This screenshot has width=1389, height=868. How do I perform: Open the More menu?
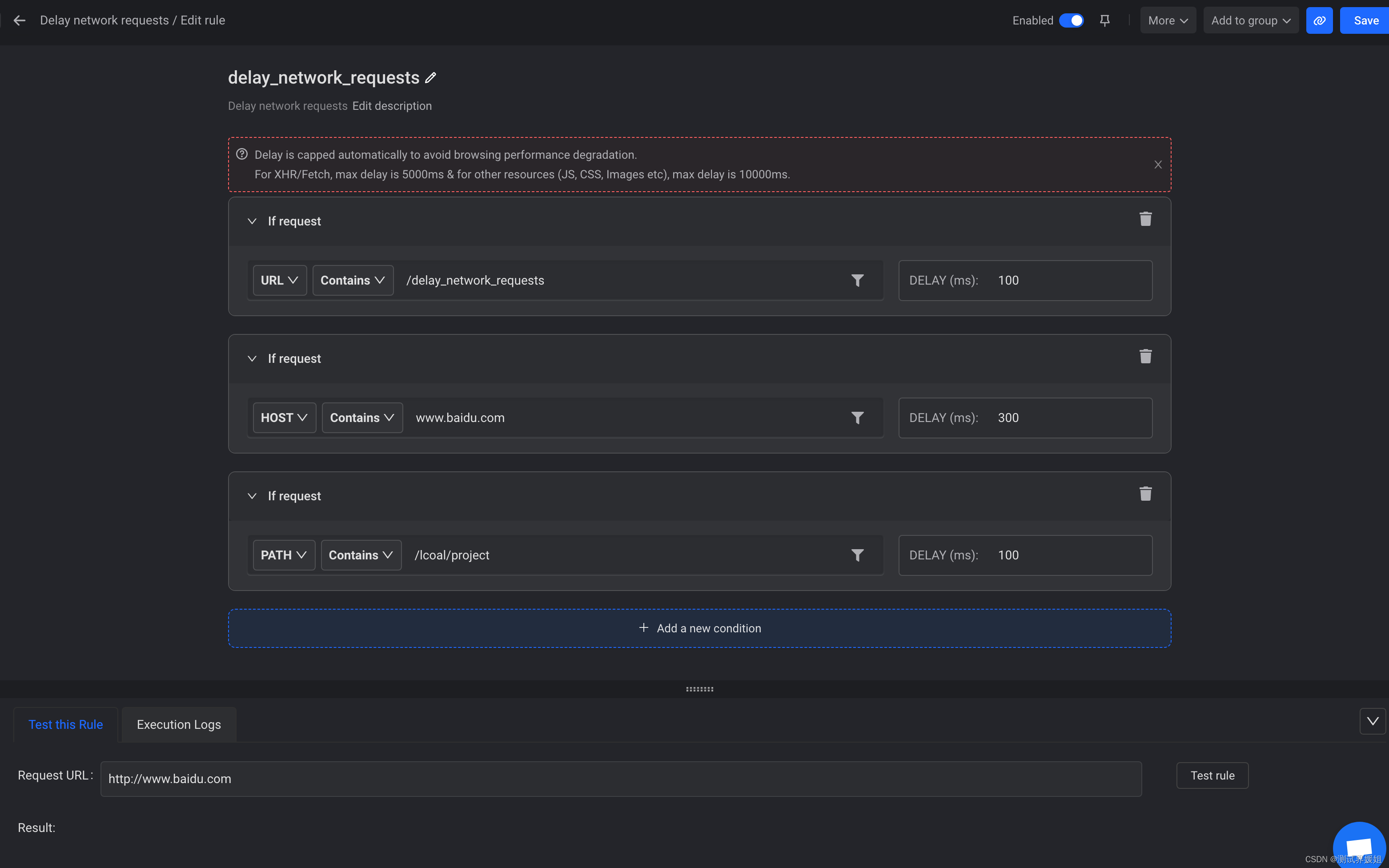tap(1168, 20)
